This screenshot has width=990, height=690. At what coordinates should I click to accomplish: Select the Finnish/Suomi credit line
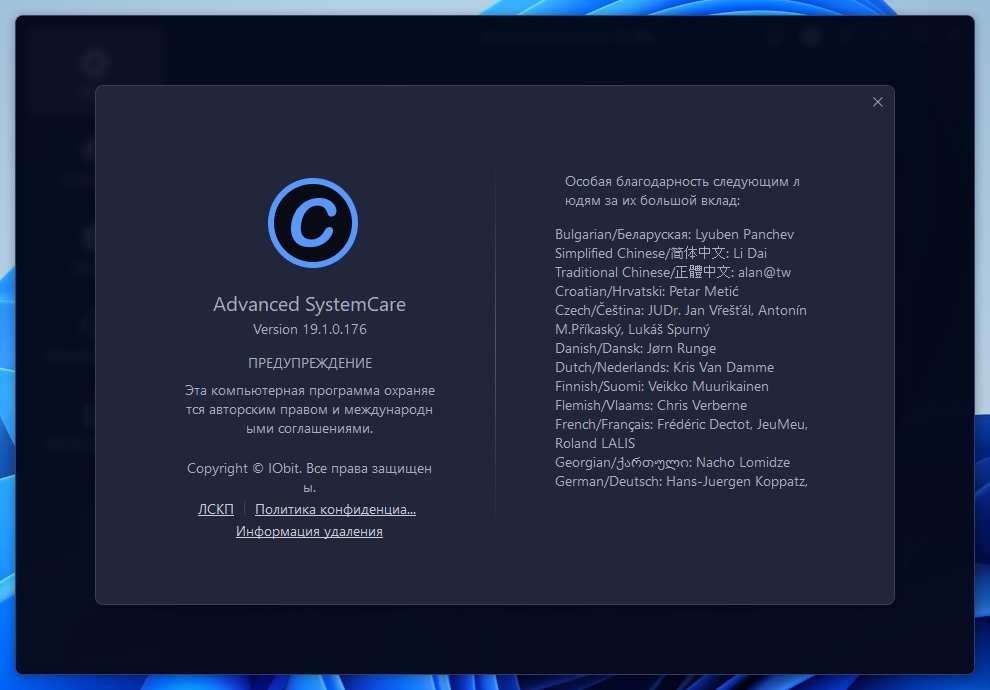pos(662,386)
